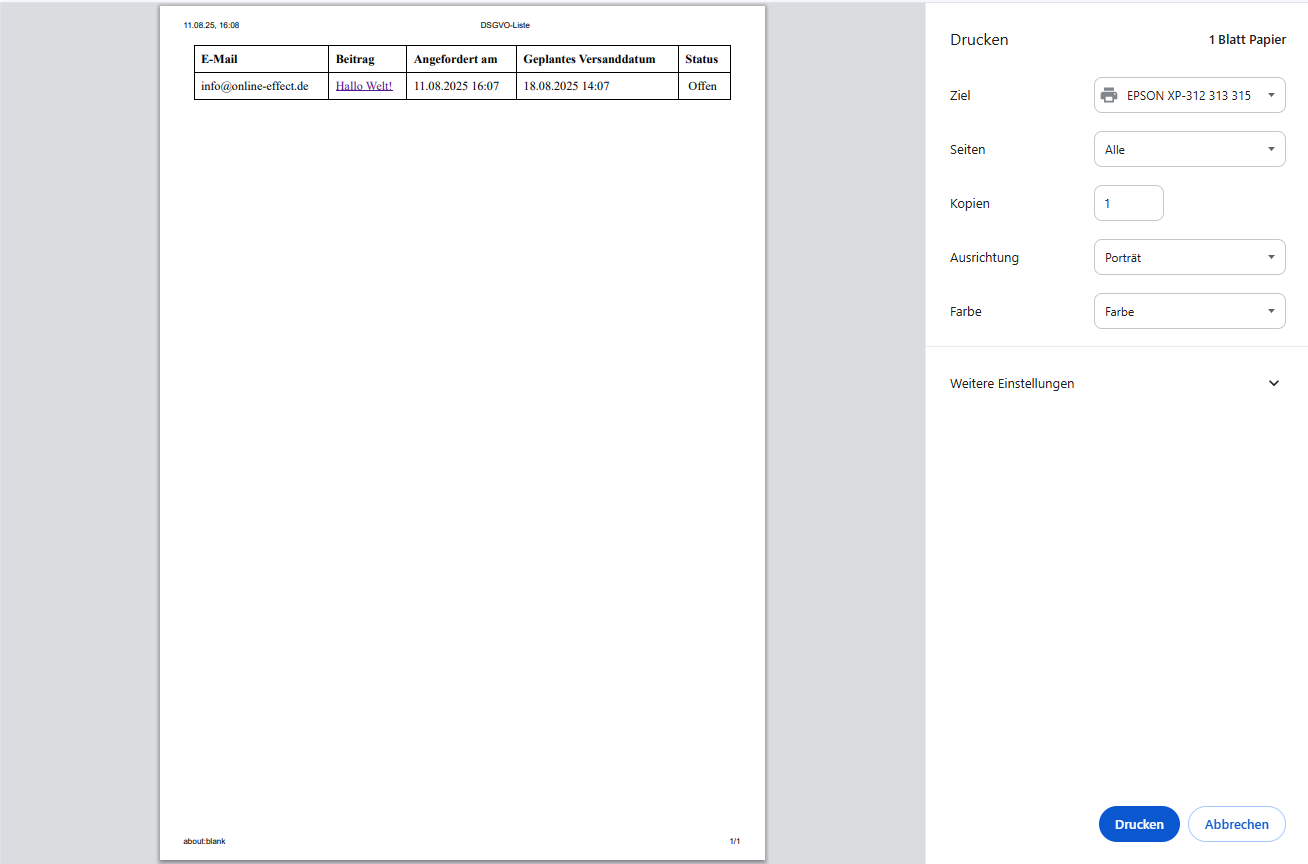This screenshot has width=1308, height=864.
Task: Click the DSGVO-Liste page header title
Action: point(505,25)
